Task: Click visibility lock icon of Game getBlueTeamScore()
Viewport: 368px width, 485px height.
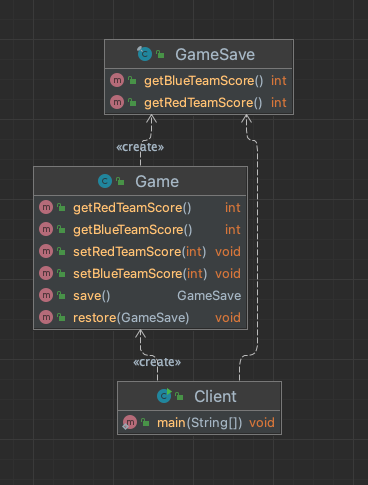Action: [x=61, y=229]
